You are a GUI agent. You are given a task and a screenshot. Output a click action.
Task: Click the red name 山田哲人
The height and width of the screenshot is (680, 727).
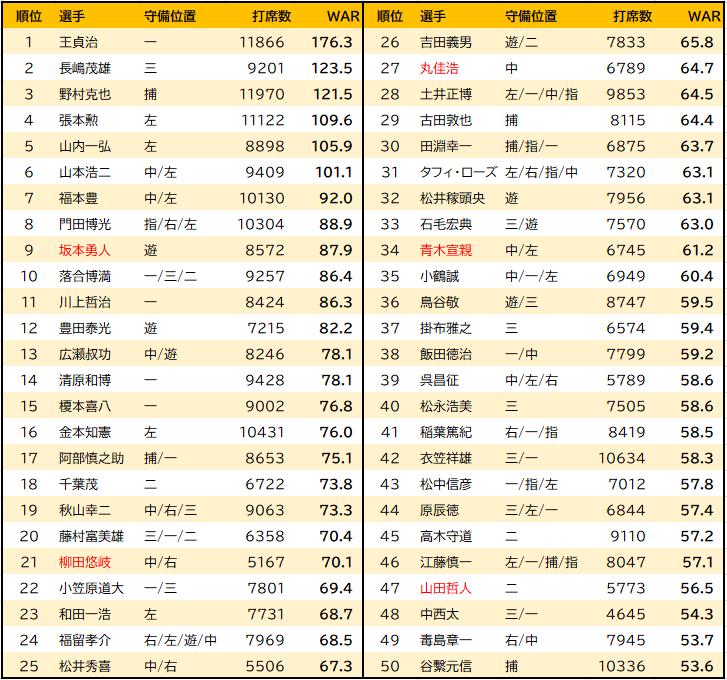point(446,587)
